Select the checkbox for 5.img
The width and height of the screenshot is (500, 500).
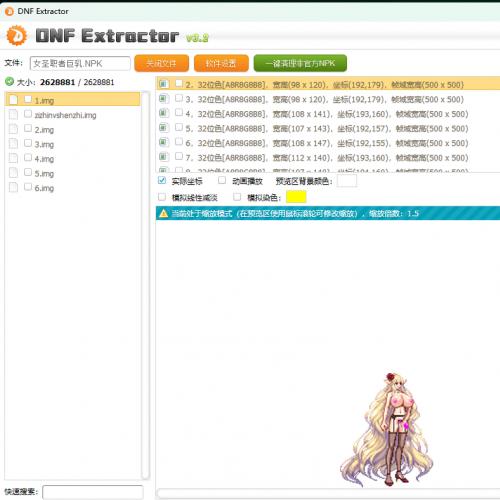[x=28, y=172]
